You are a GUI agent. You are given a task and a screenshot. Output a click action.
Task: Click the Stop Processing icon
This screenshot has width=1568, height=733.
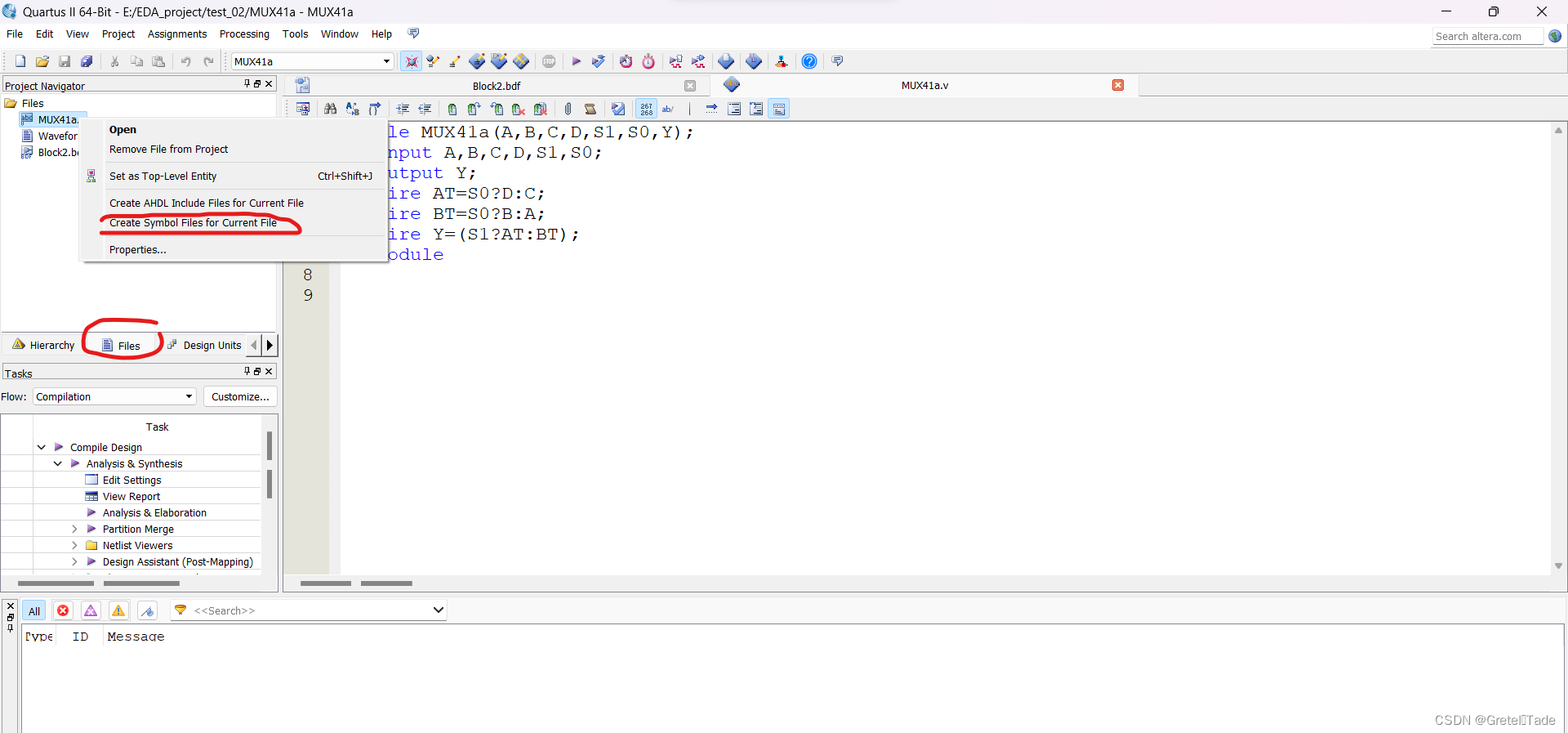[549, 61]
